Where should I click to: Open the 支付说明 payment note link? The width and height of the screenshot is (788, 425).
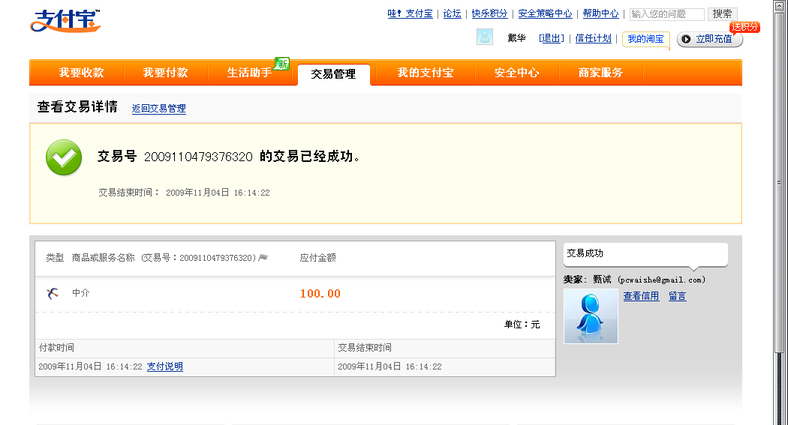point(165,367)
